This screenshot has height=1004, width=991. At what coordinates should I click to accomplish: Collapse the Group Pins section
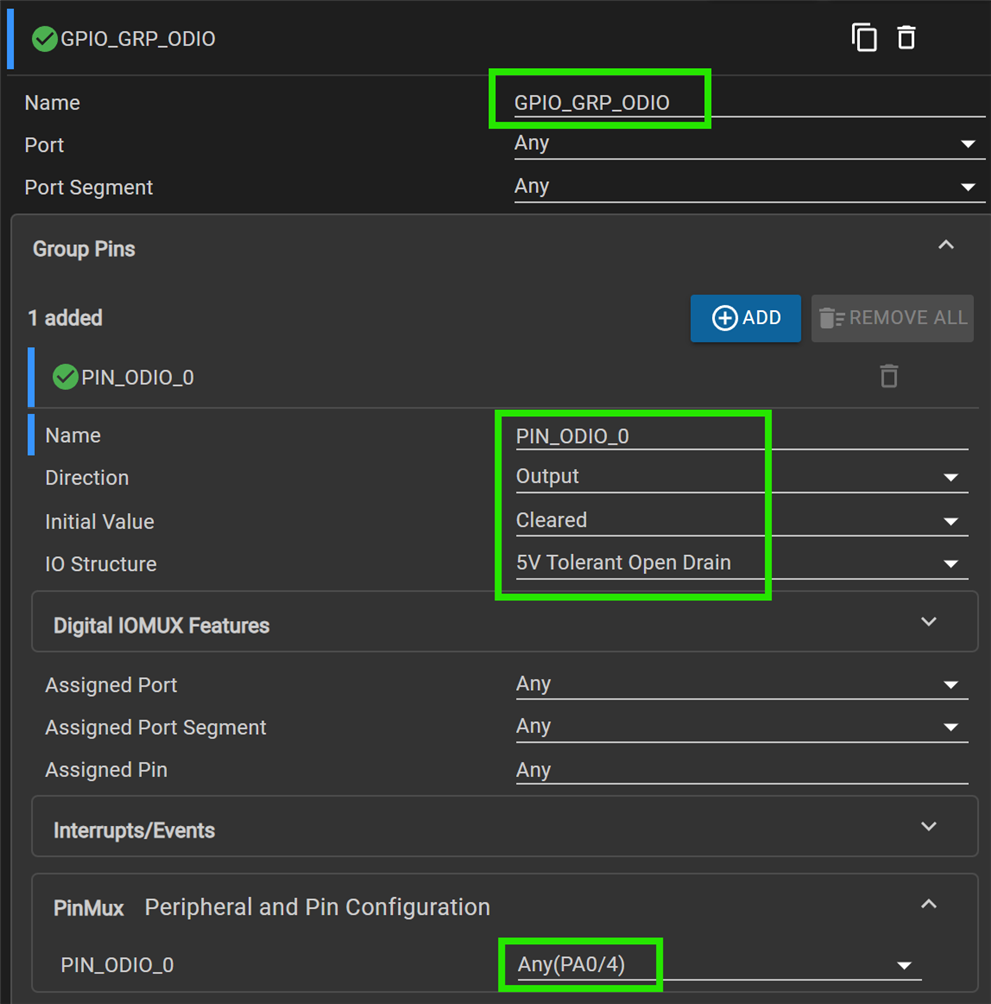(x=946, y=246)
